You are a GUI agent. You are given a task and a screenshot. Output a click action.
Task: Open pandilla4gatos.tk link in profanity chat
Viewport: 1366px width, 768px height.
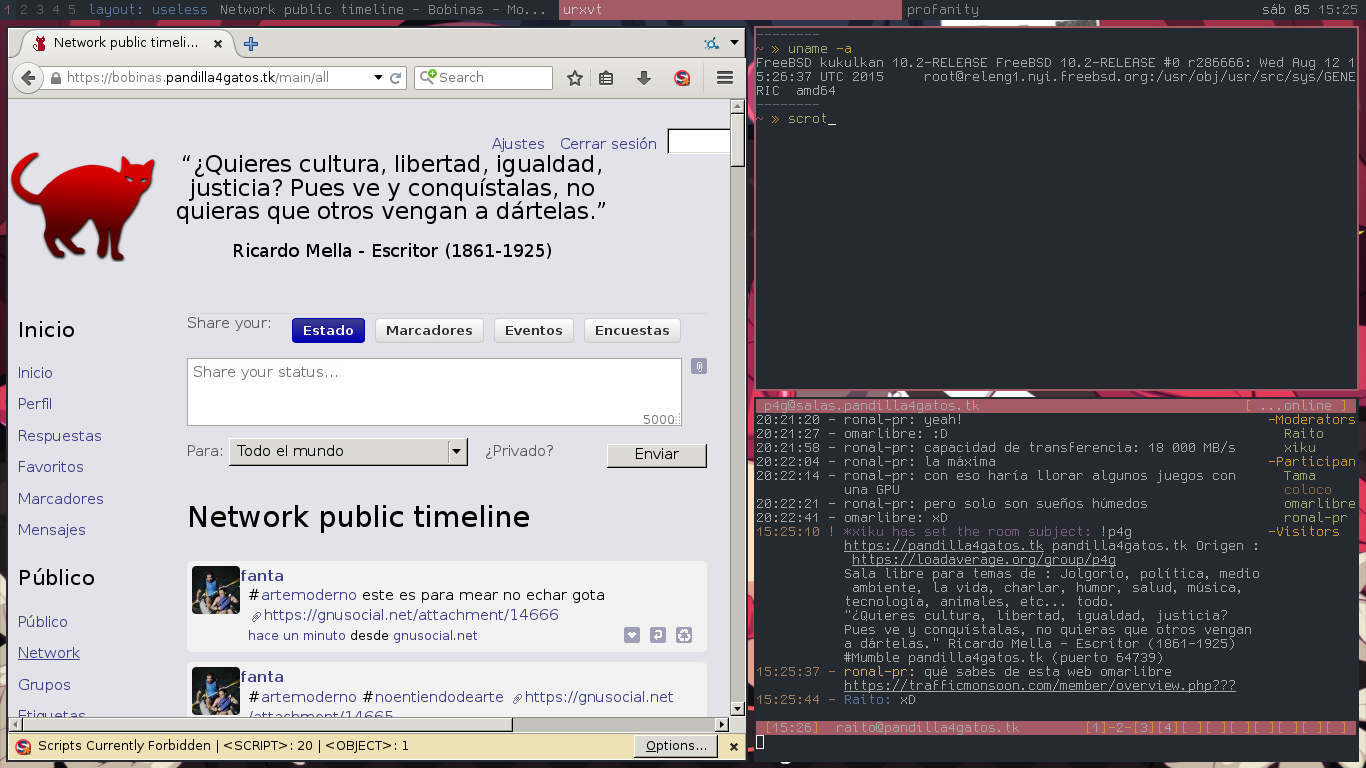943,546
